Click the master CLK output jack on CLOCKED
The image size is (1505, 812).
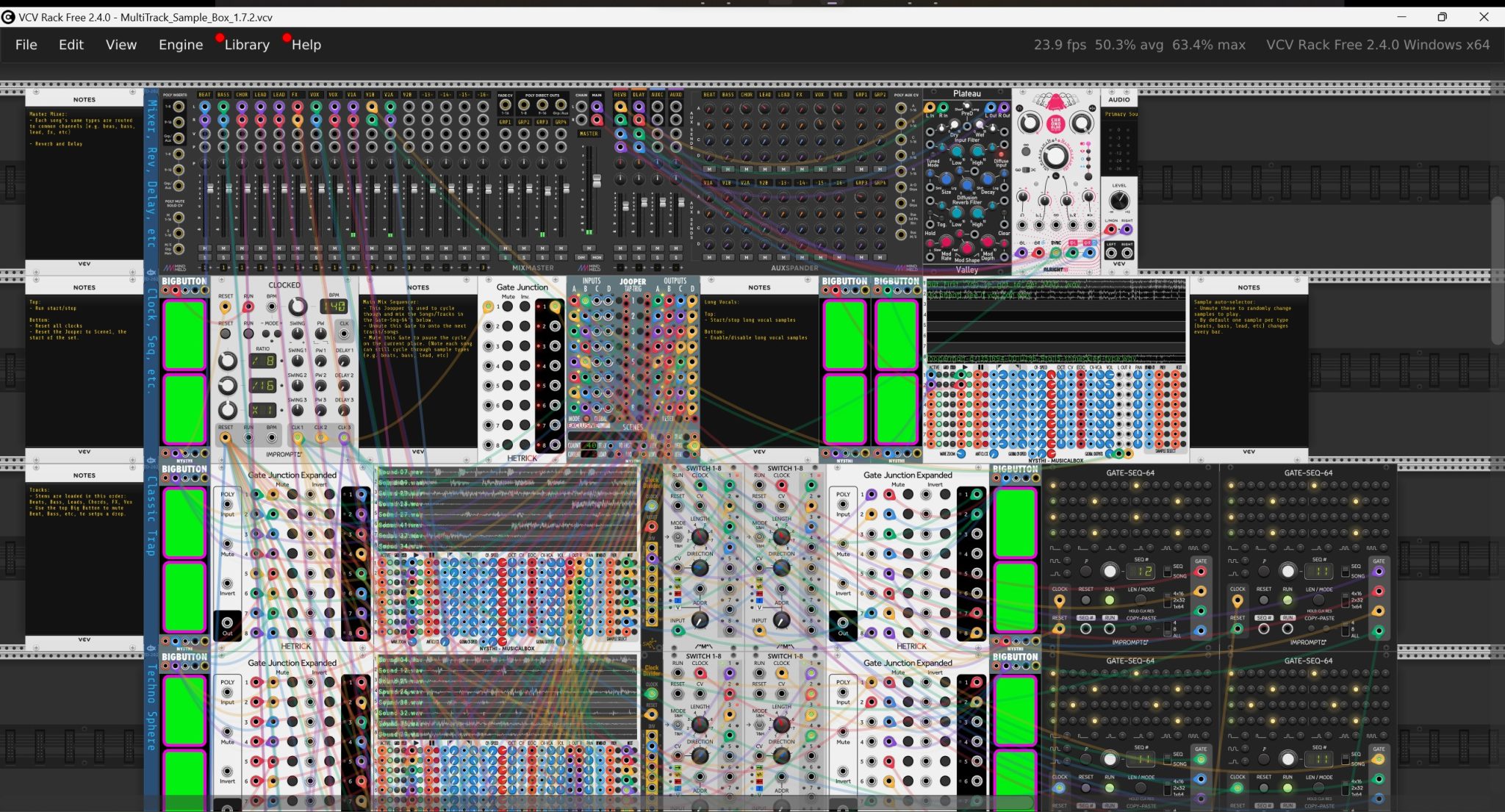pyautogui.click(x=344, y=334)
